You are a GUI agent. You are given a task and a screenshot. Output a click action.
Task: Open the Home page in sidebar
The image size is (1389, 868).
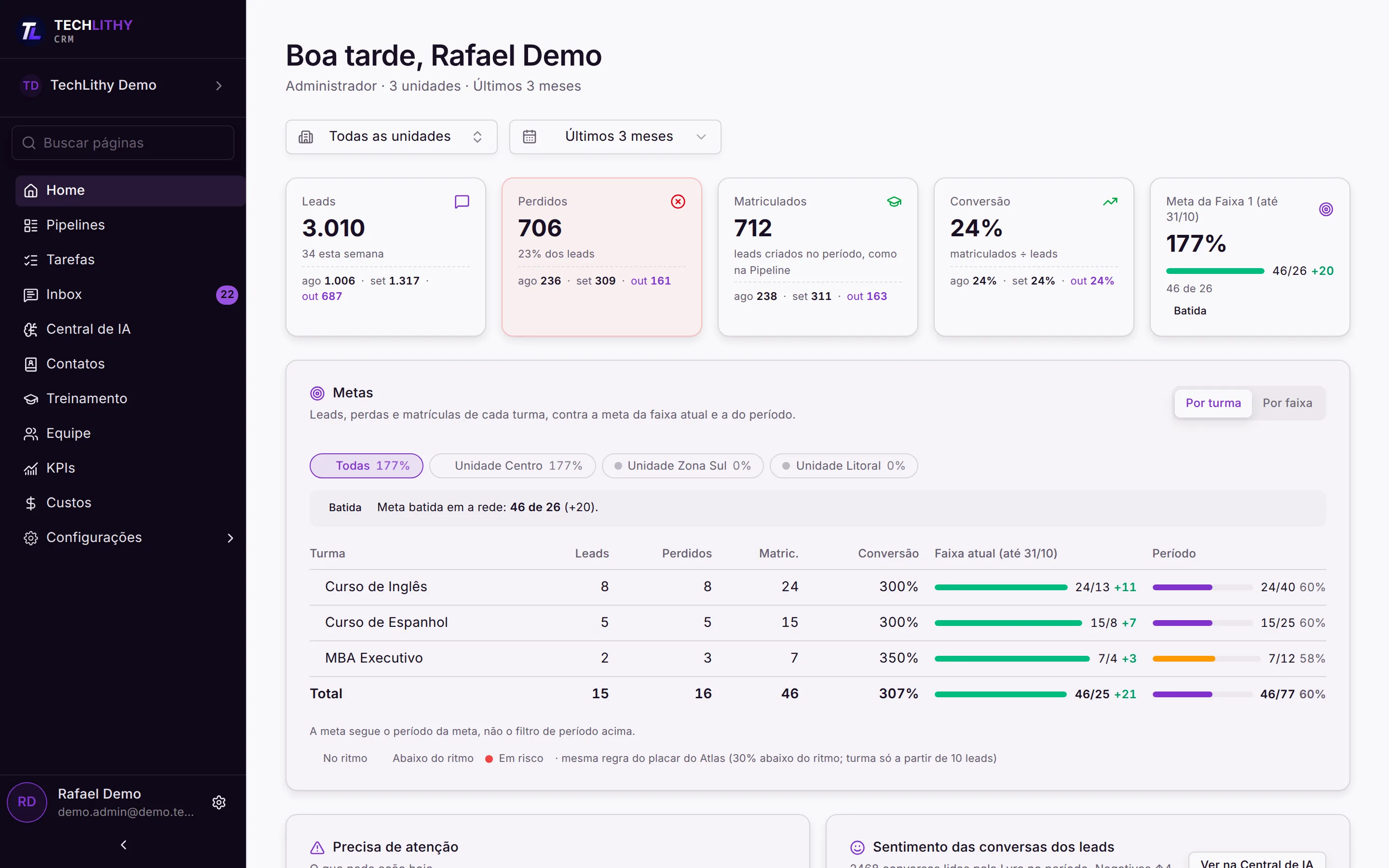point(130,190)
